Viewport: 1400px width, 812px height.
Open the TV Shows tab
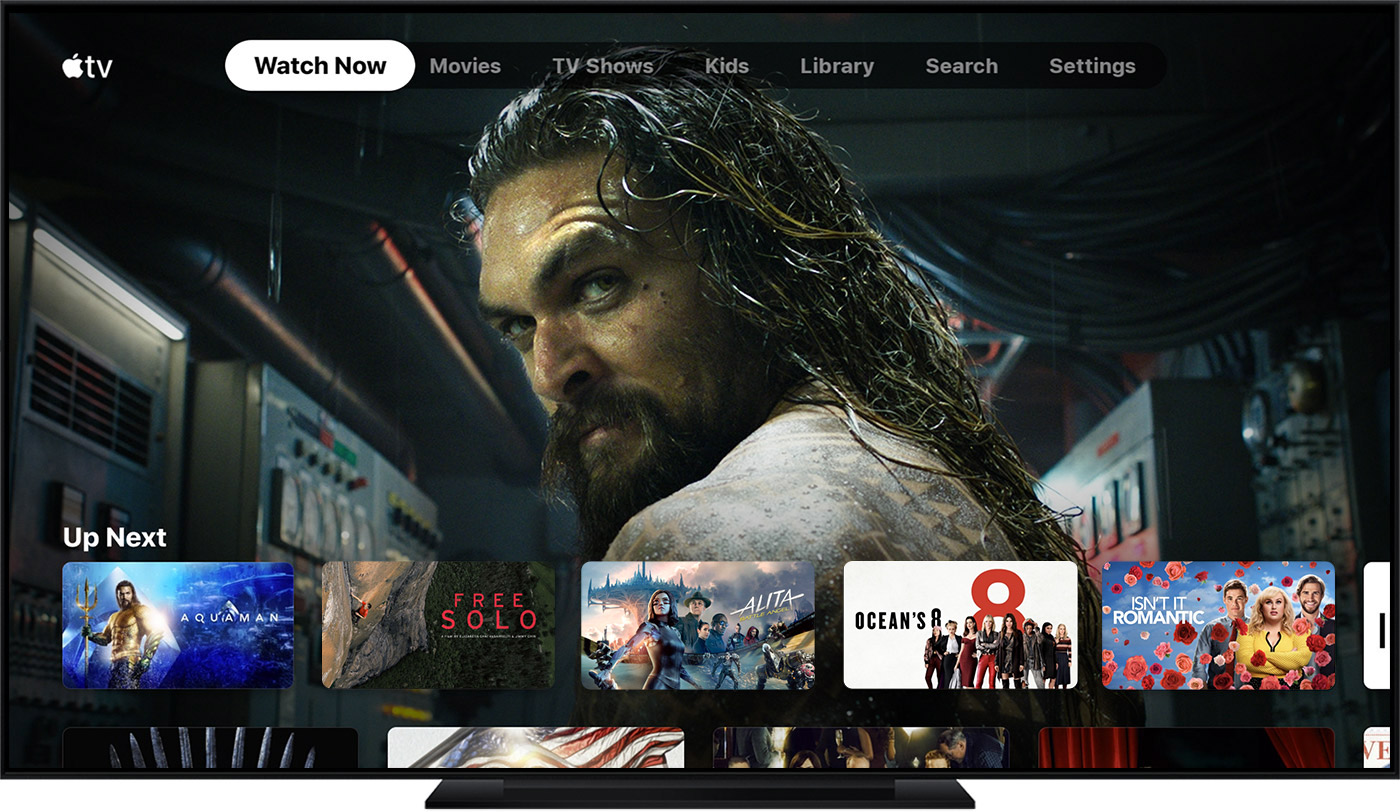(603, 66)
